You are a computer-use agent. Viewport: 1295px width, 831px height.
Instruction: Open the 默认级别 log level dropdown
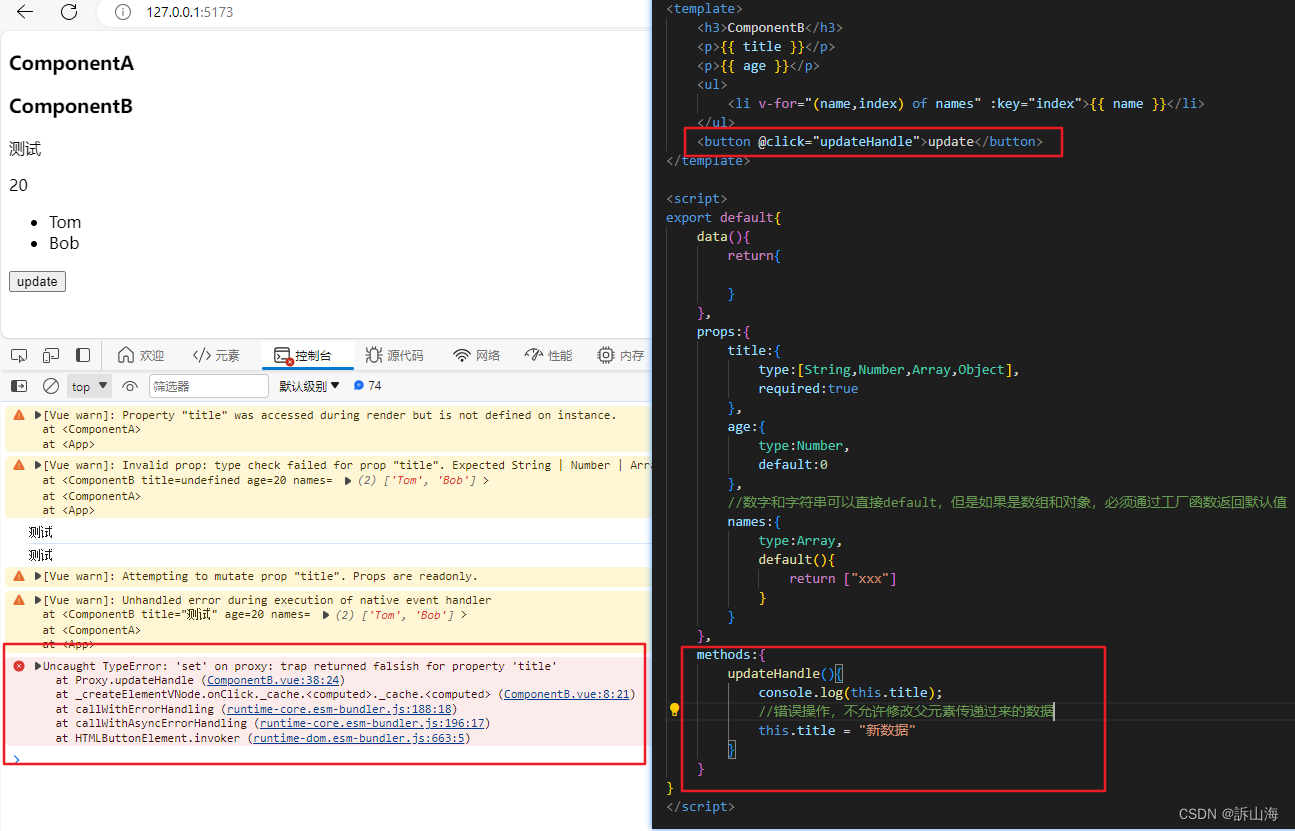coord(309,386)
